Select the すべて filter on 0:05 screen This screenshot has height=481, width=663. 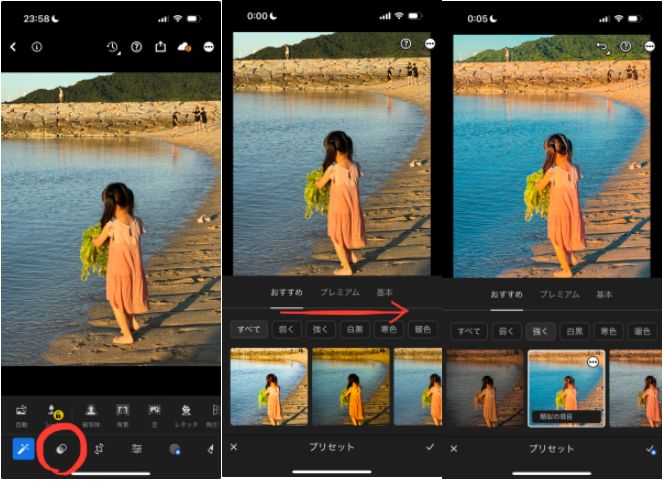pos(468,331)
